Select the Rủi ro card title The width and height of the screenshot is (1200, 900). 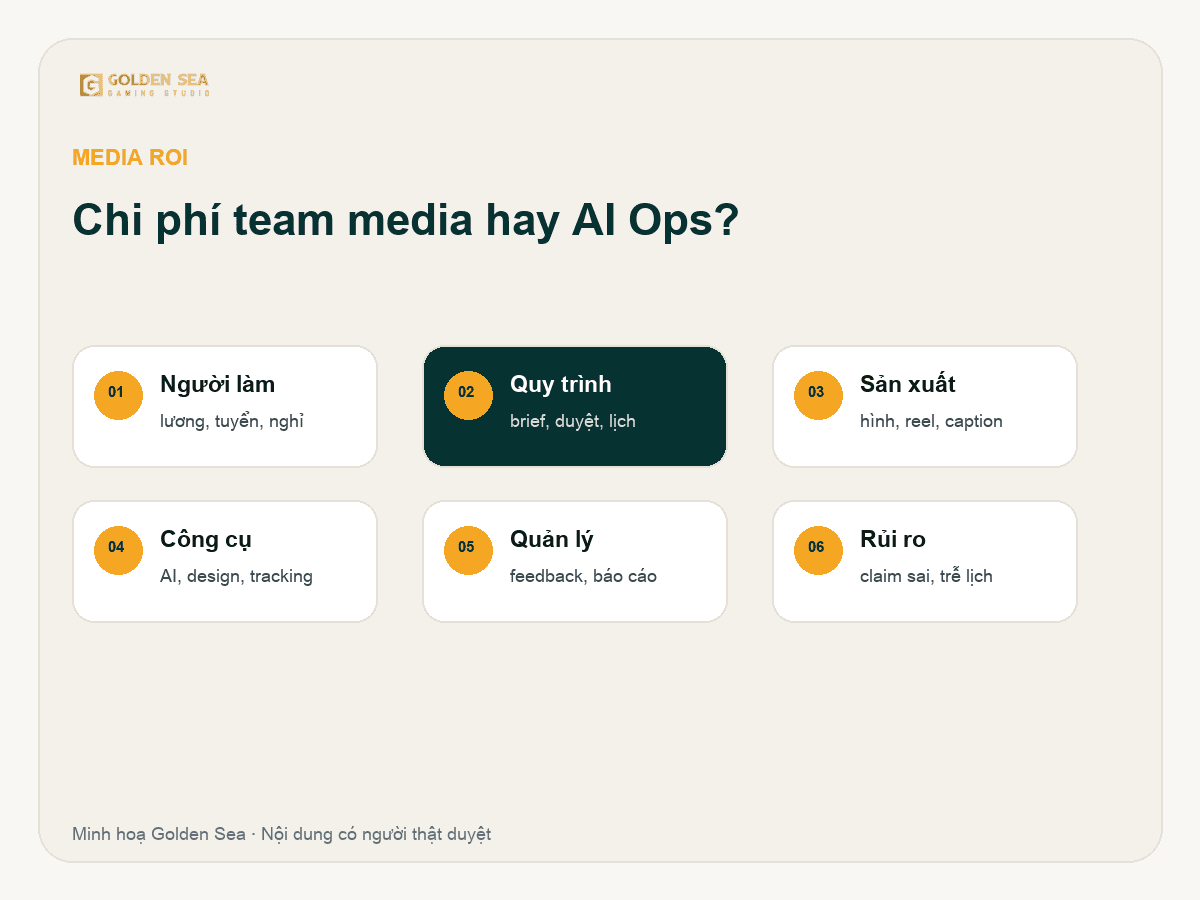coord(893,539)
